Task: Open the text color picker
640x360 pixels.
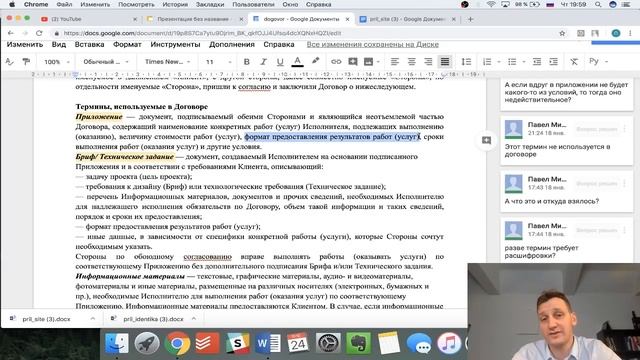Action: click(x=298, y=62)
